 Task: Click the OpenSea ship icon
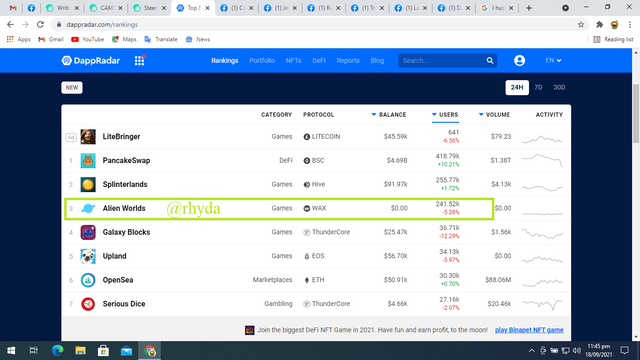coord(88,280)
